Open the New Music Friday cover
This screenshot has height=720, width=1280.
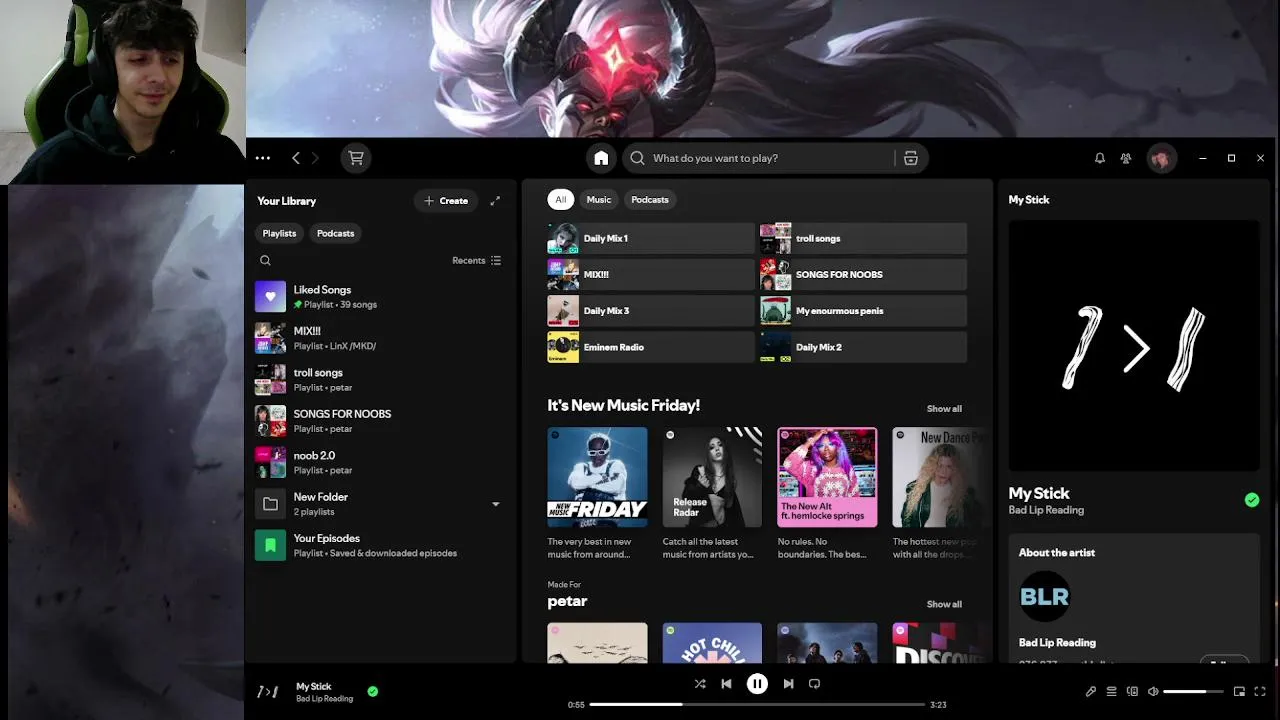pyautogui.click(x=597, y=477)
